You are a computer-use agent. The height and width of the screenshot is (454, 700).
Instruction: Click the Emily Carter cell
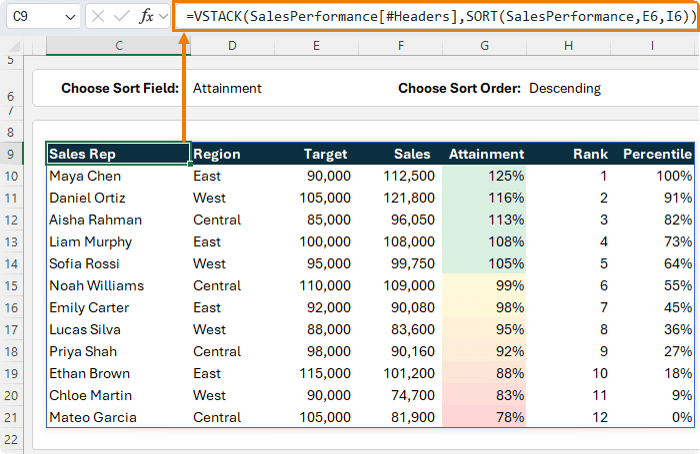(x=118, y=307)
